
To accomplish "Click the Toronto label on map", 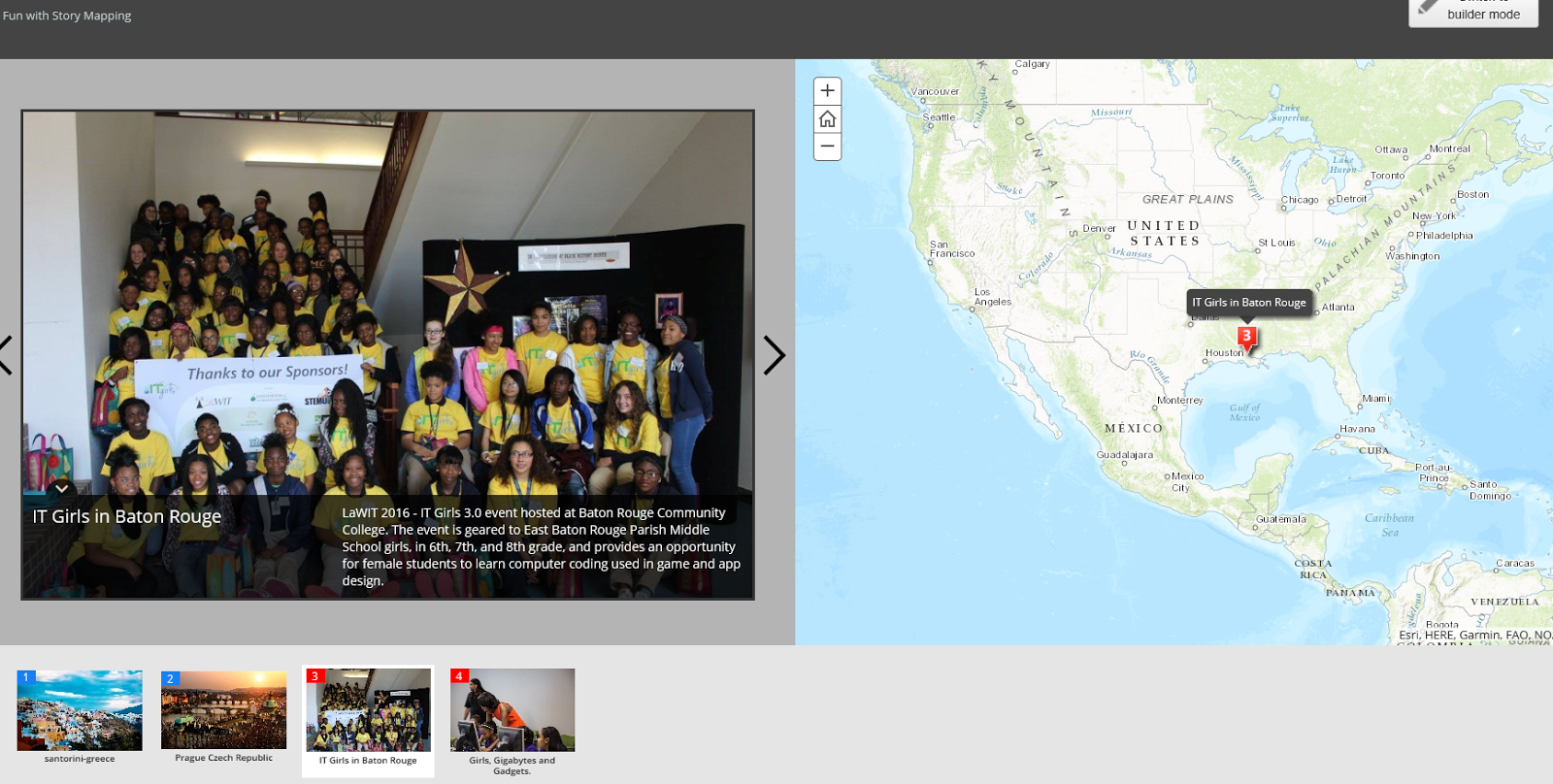I will pyautogui.click(x=1387, y=177).
